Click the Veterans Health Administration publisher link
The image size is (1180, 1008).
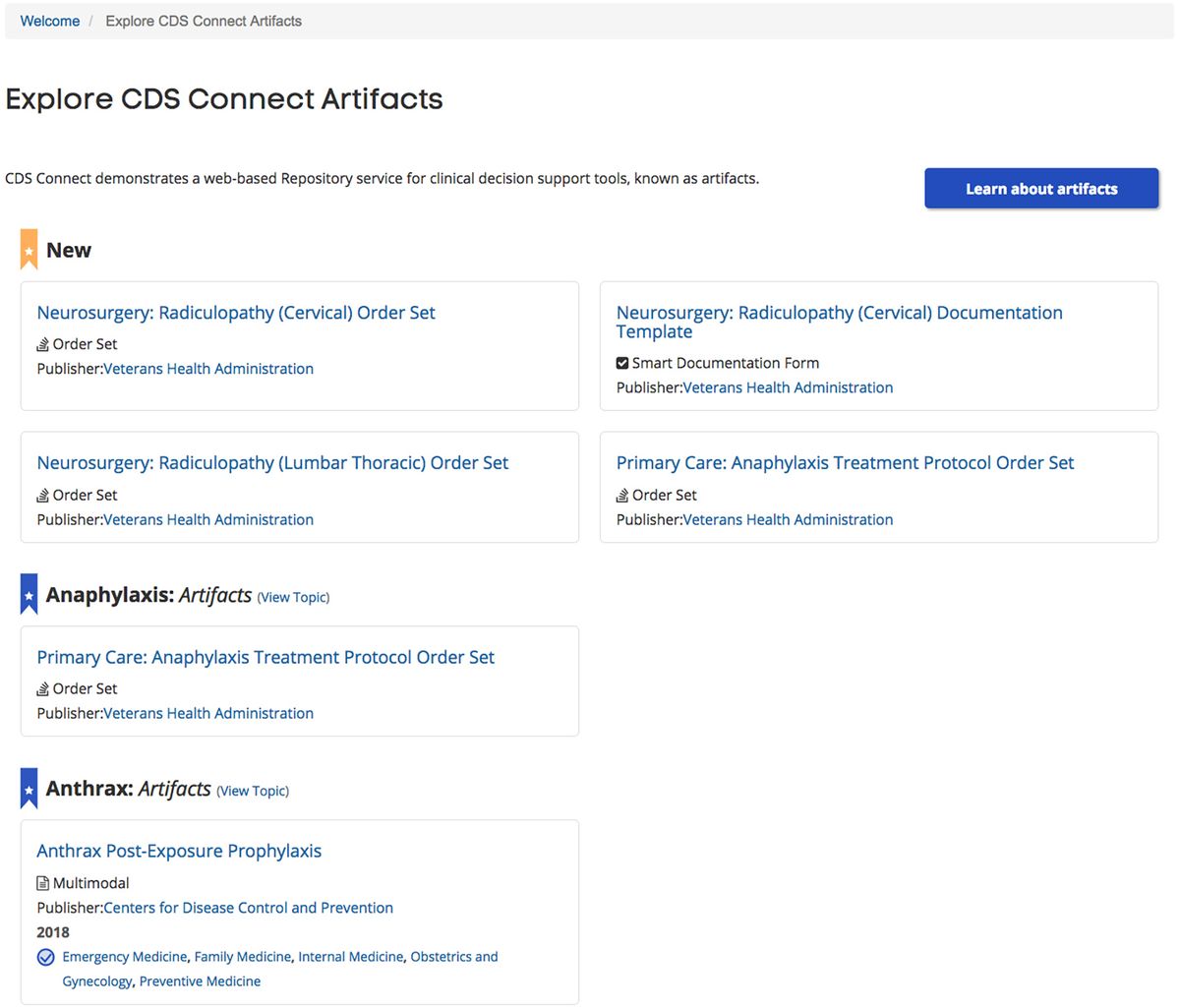(207, 368)
